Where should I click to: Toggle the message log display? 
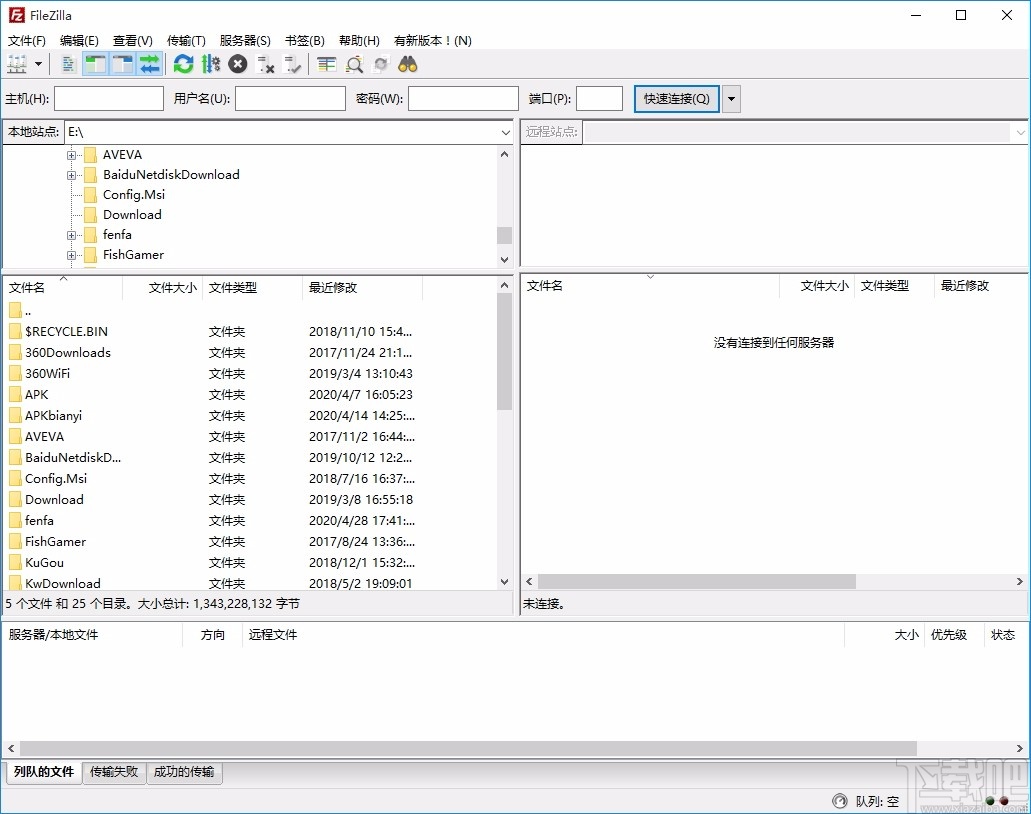coord(68,63)
